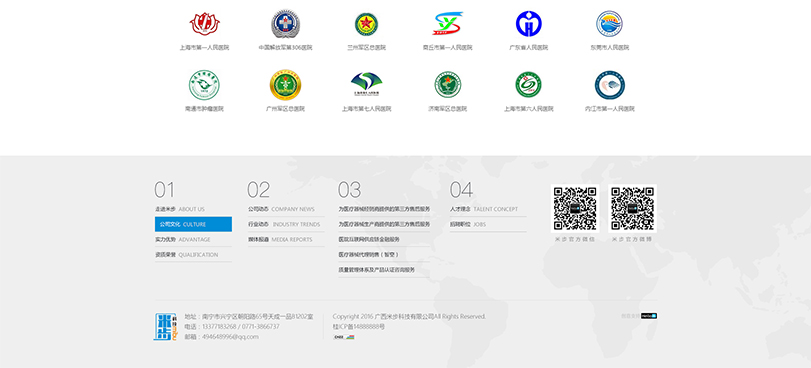
Task: Click the green bird circular hospital logo
Action: tap(204, 85)
